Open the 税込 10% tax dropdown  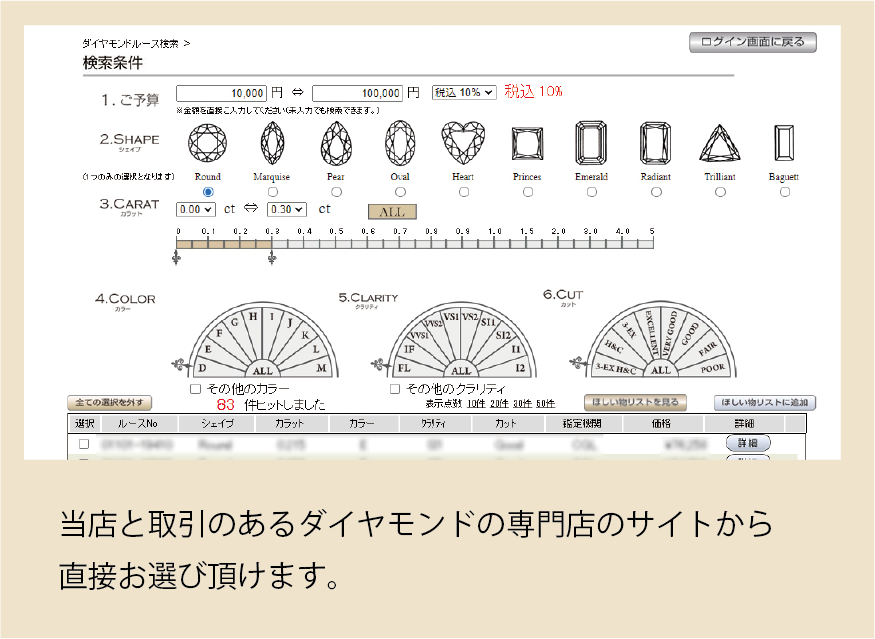coord(463,92)
